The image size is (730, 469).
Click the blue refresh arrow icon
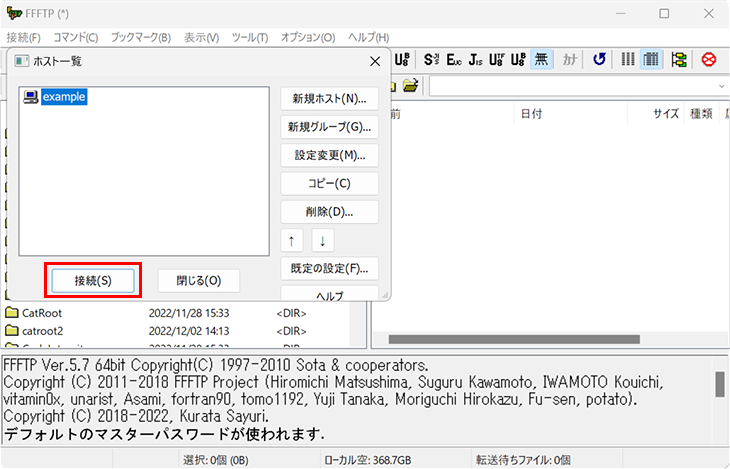click(599, 60)
